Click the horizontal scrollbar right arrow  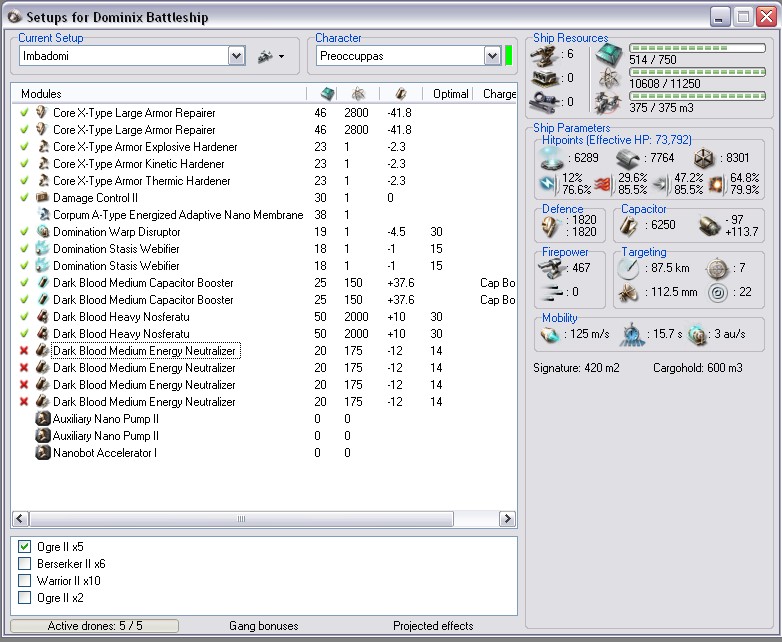click(507, 519)
